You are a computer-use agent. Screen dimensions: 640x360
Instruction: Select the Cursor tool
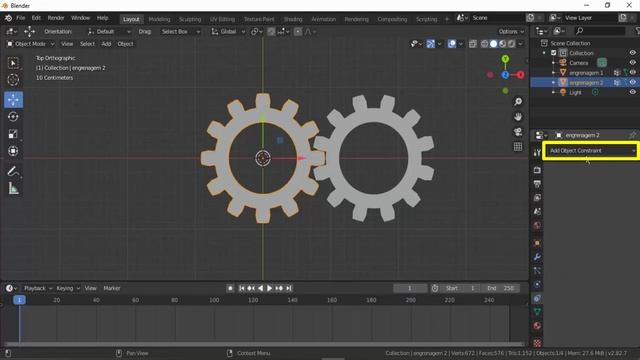tap(13, 80)
